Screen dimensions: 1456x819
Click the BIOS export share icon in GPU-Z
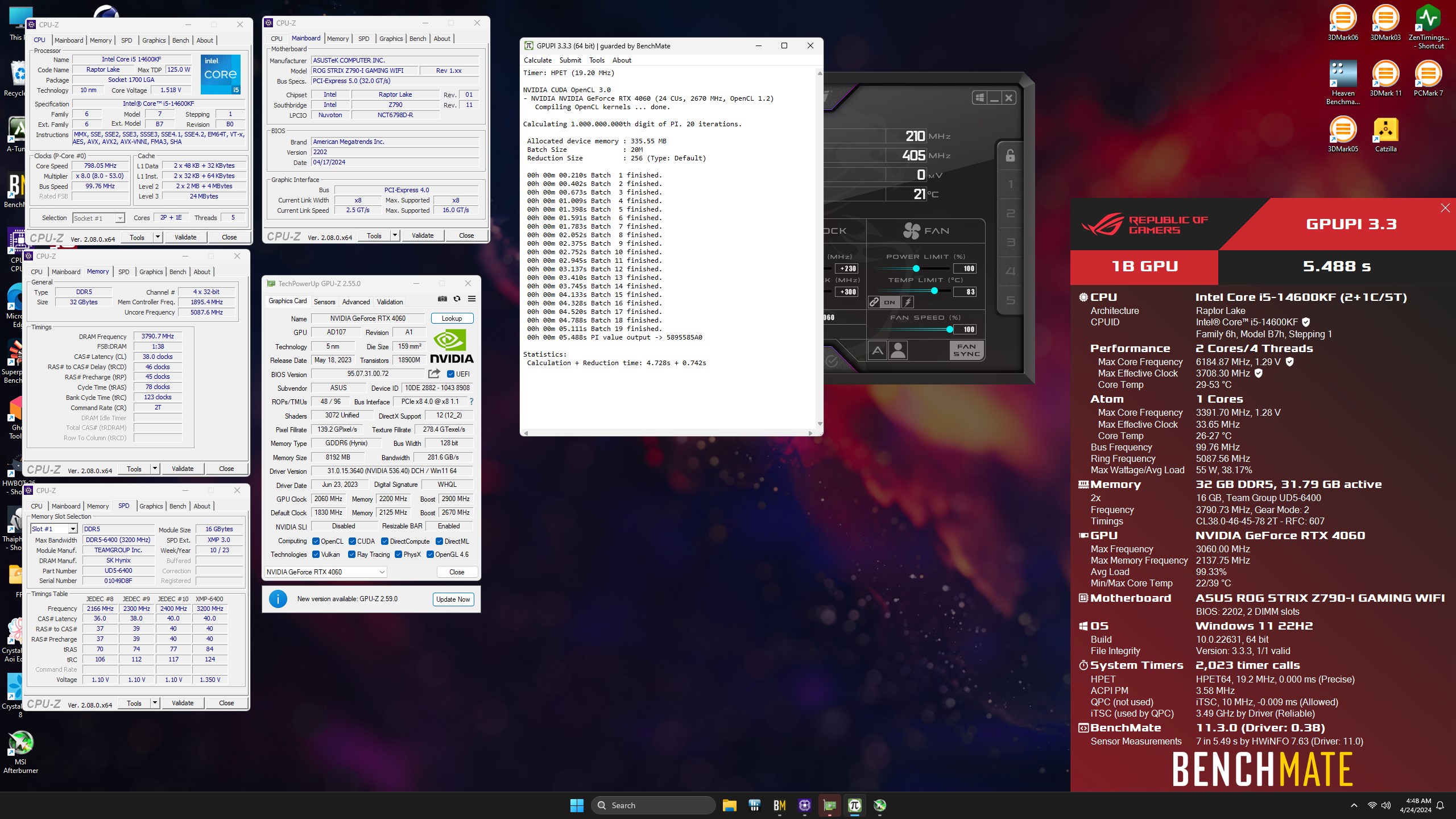434,374
